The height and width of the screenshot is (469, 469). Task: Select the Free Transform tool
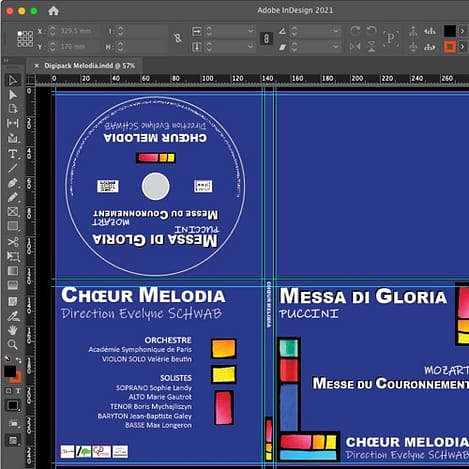[x=13, y=256]
